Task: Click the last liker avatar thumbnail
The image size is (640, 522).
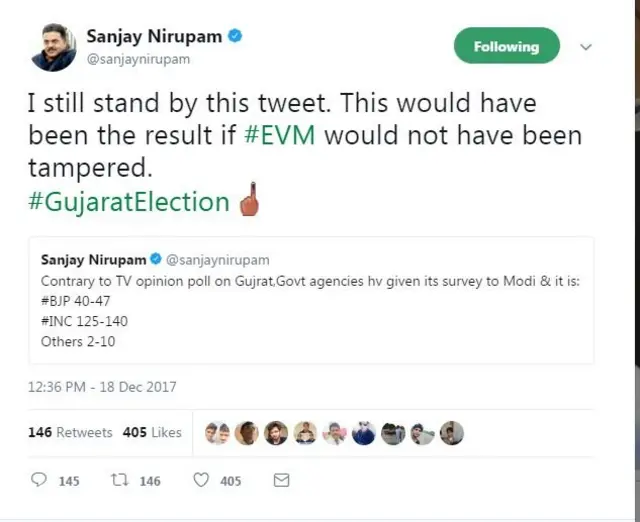Action: [452, 433]
